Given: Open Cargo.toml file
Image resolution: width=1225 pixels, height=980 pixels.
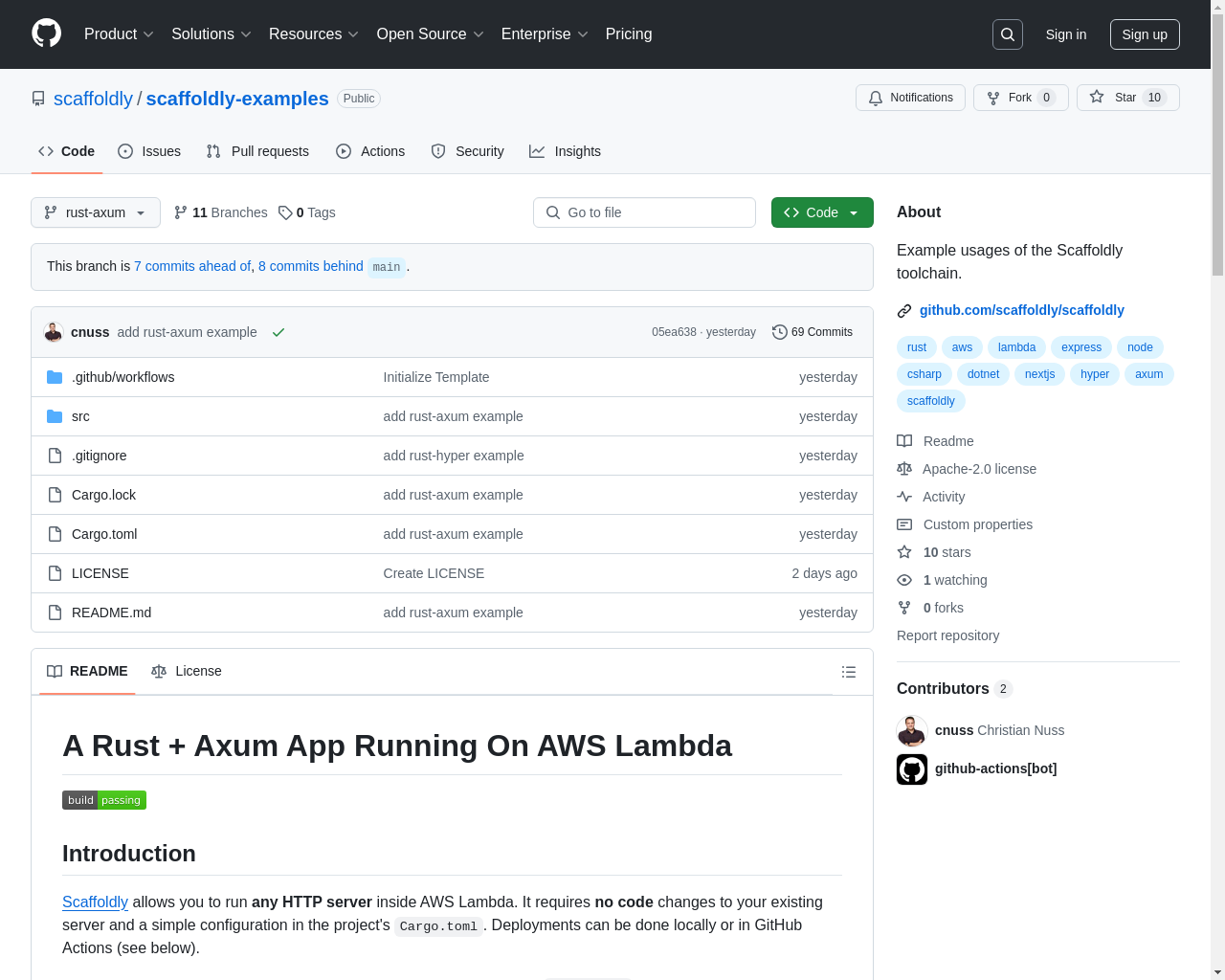Looking at the screenshot, I should coord(104,534).
